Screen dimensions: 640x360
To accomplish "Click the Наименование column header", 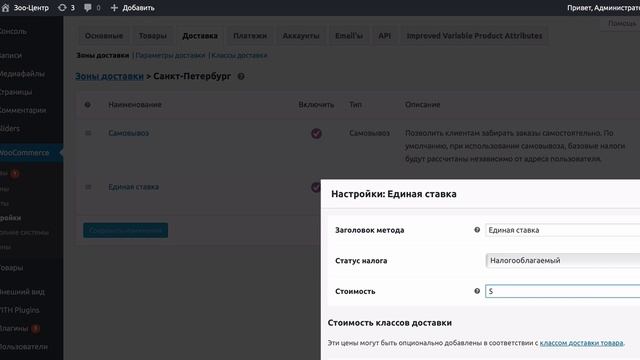I will [x=135, y=105].
